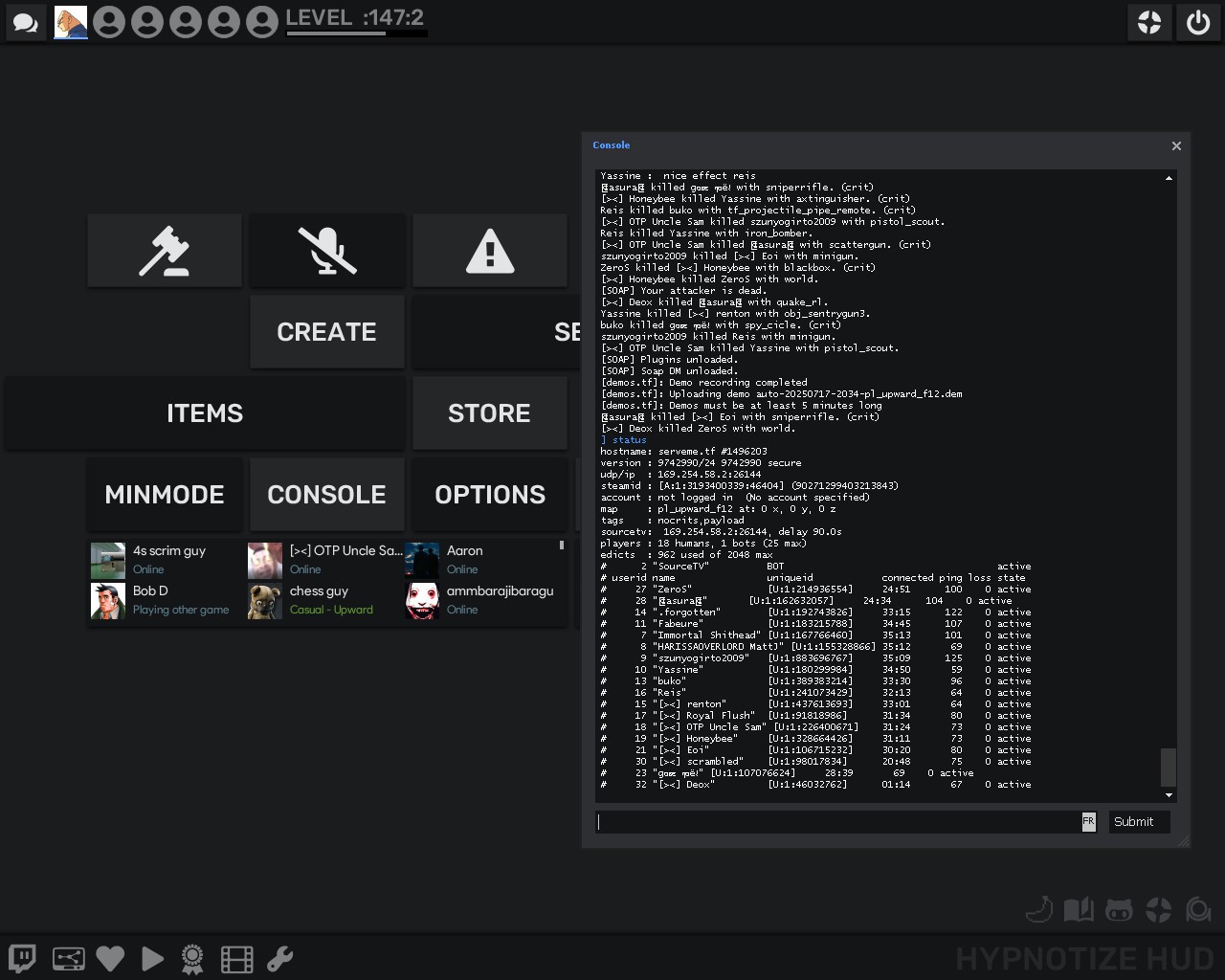Open the chat bubbles icon

(x=26, y=22)
